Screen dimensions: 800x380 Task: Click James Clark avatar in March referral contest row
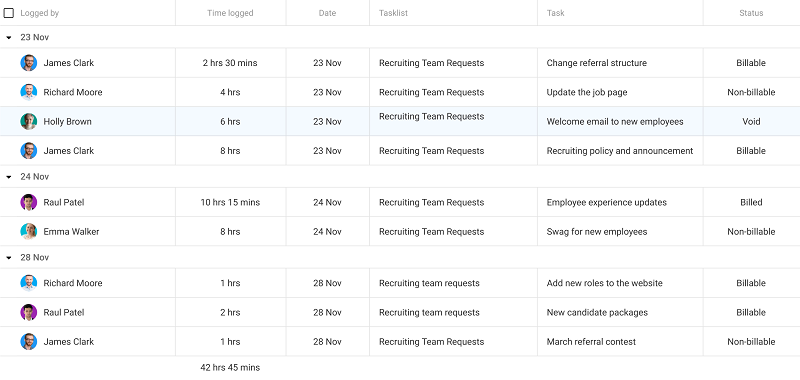(x=29, y=342)
